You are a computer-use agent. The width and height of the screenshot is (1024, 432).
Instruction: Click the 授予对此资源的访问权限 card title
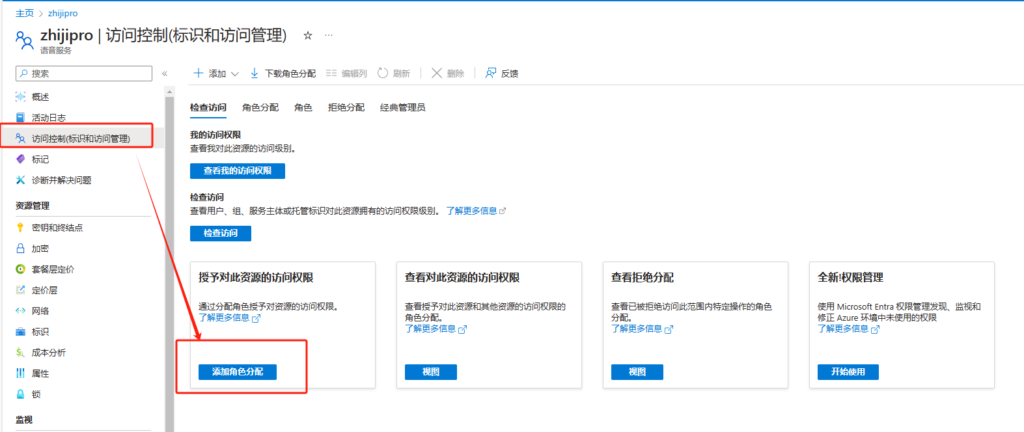[x=256, y=278]
